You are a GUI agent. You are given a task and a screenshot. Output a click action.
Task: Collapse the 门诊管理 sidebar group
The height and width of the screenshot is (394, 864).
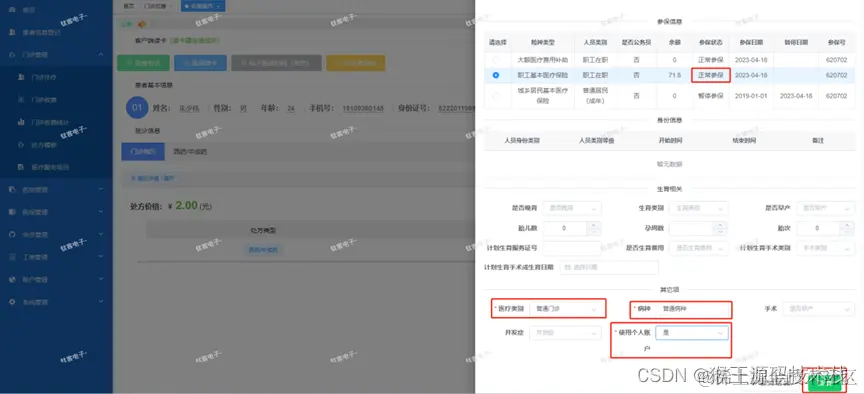click(56, 55)
